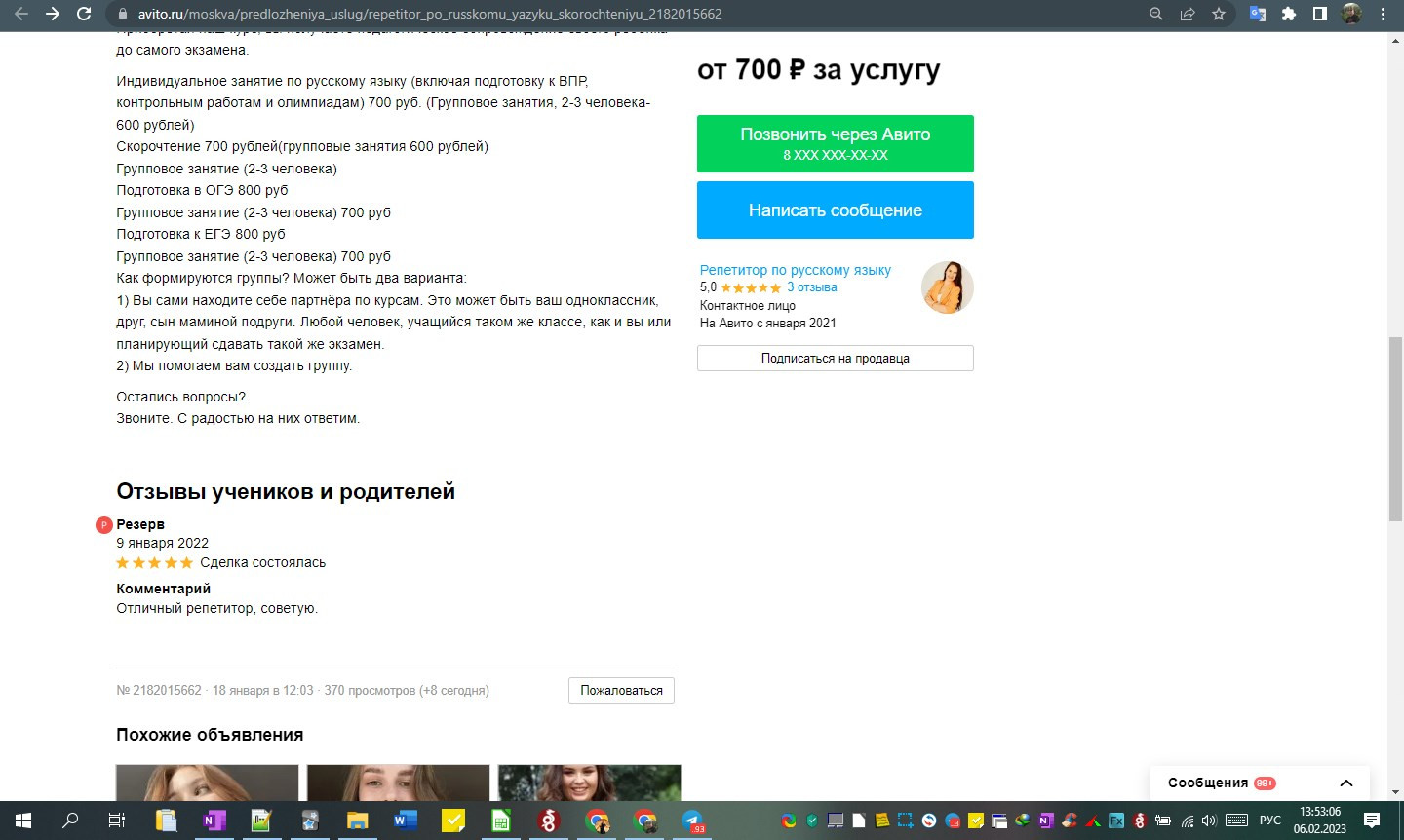Open the 3 отзыва reviews link
Image resolution: width=1404 pixels, height=840 pixels.
point(812,287)
